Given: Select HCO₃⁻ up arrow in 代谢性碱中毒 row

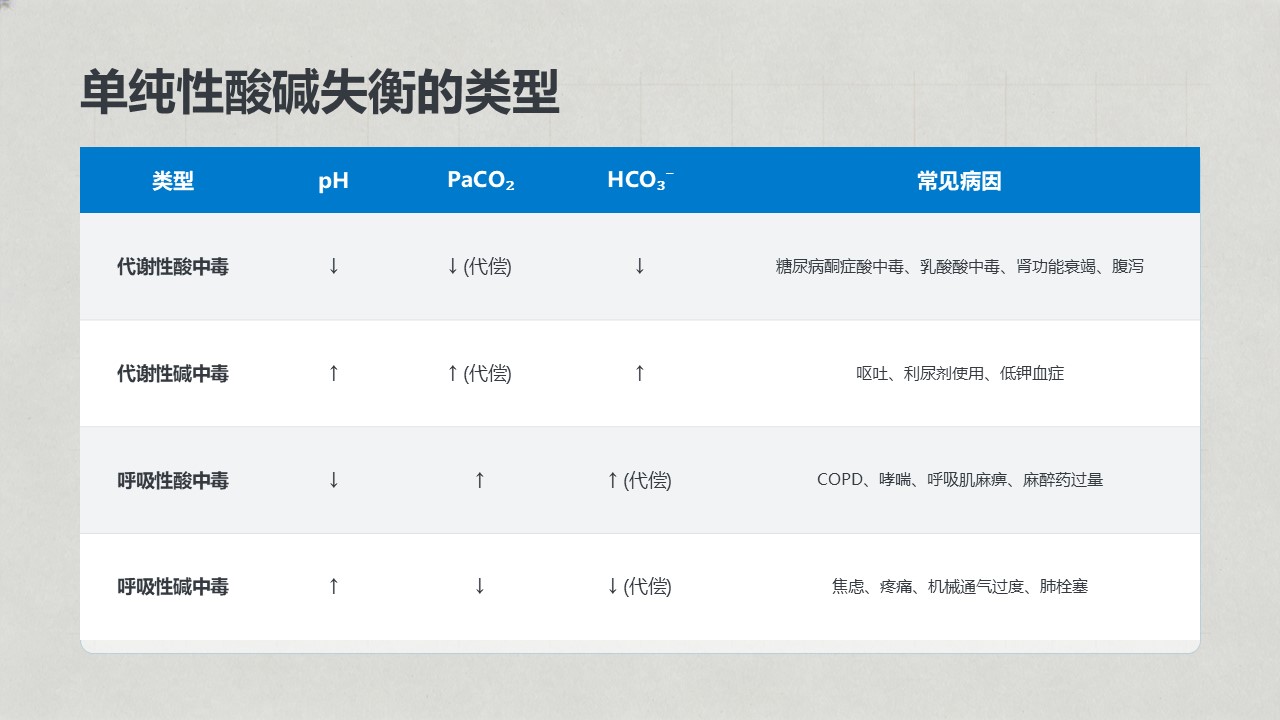Looking at the screenshot, I should pyautogui.click(x=640, y=374).
